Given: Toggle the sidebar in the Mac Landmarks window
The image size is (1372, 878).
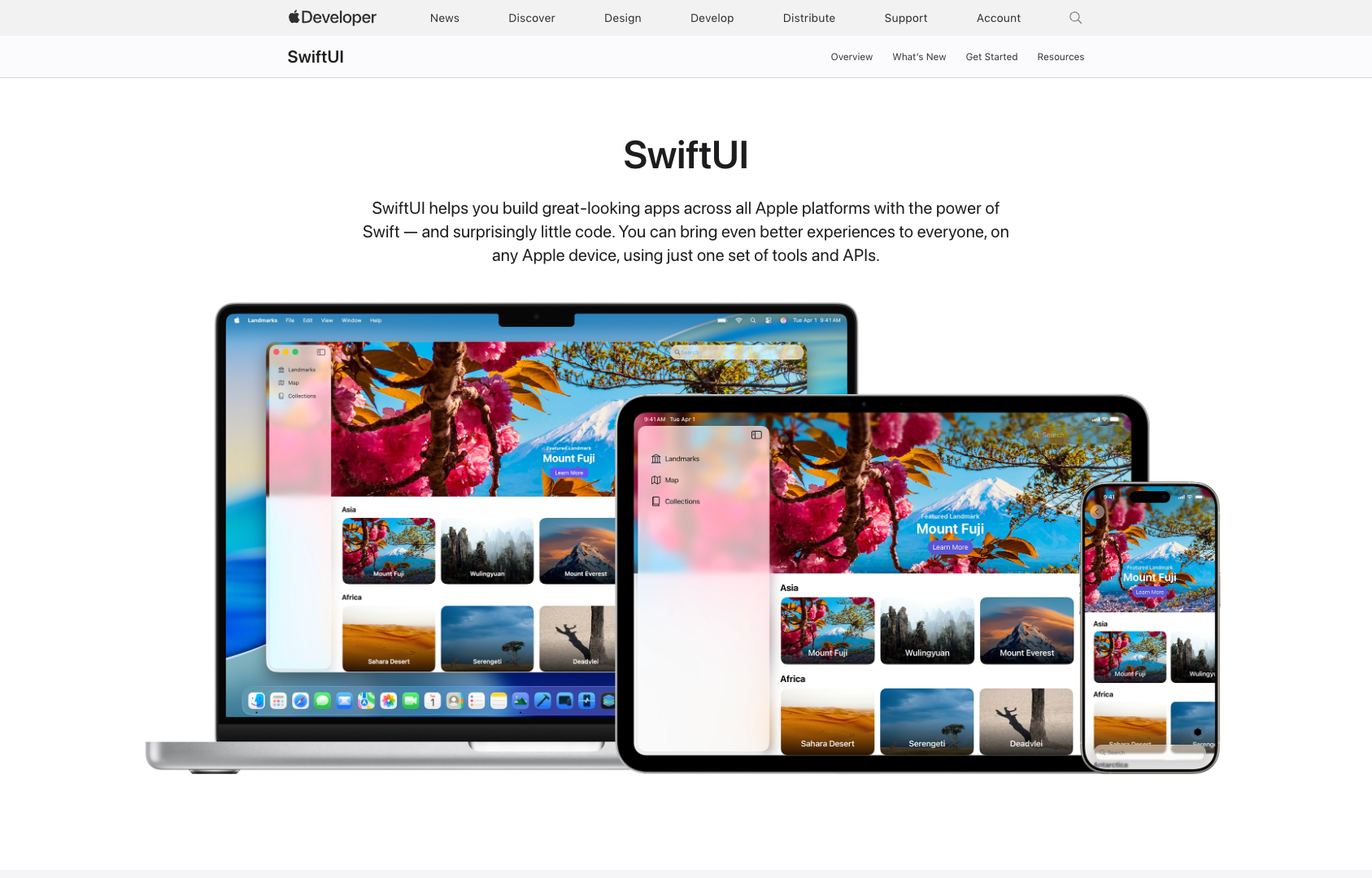Looking at the screenshot, I should (321, 352).
